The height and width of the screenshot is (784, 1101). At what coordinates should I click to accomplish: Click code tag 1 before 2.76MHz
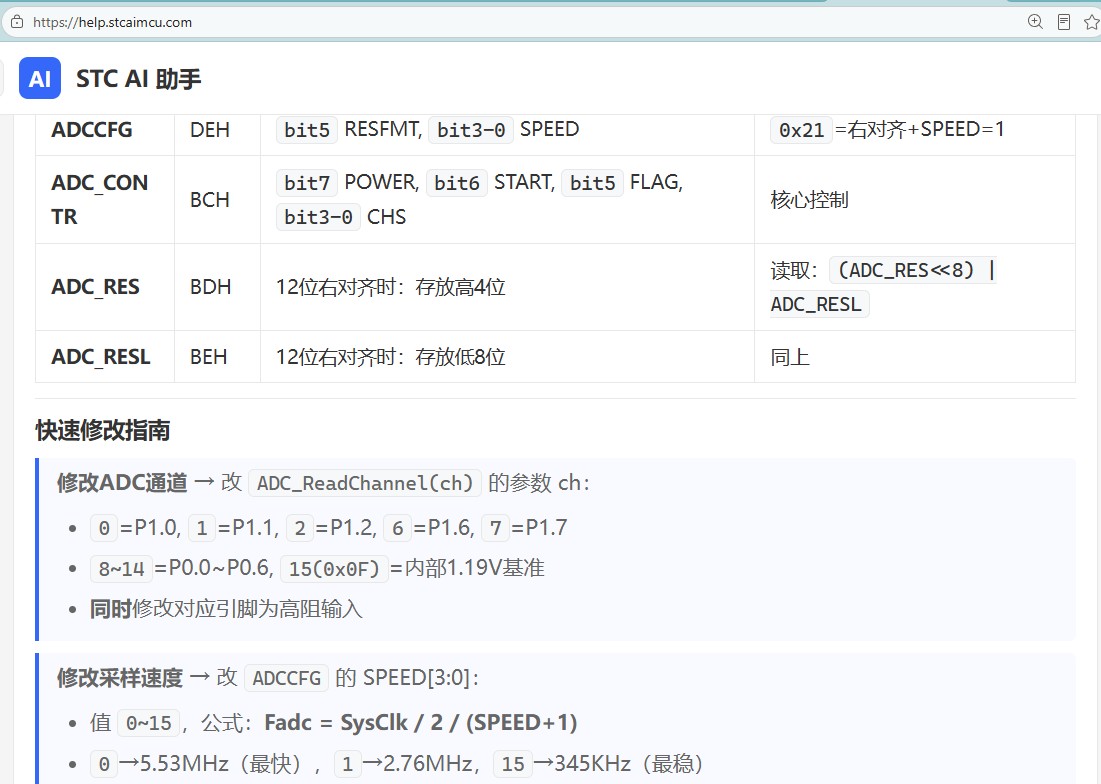[348, 764]
